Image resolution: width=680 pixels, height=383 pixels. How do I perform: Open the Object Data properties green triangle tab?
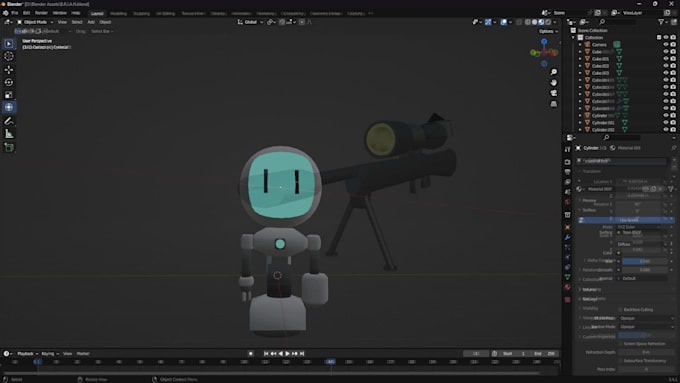pos(568,277)
